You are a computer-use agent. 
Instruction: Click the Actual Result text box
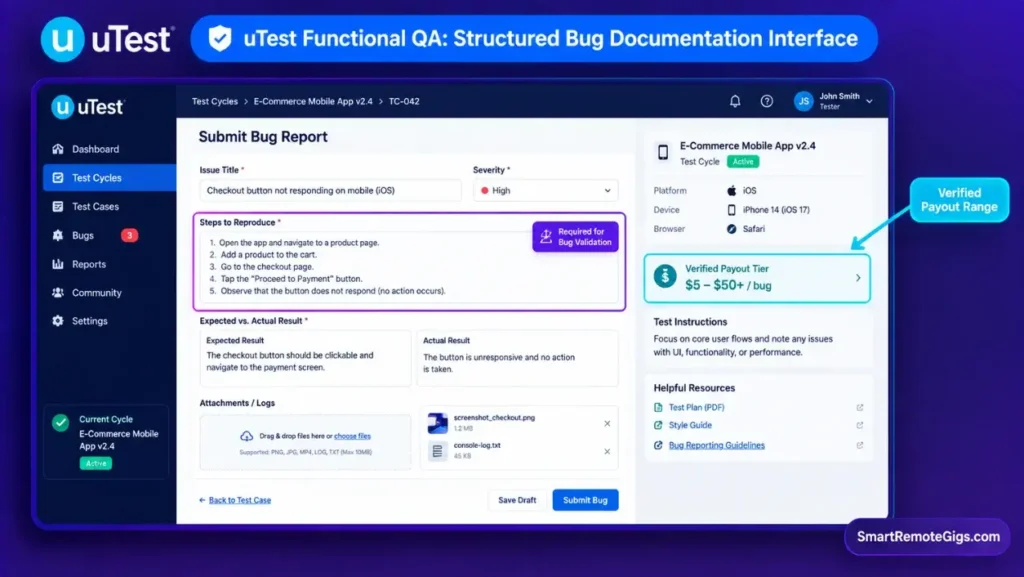[517, 358]
